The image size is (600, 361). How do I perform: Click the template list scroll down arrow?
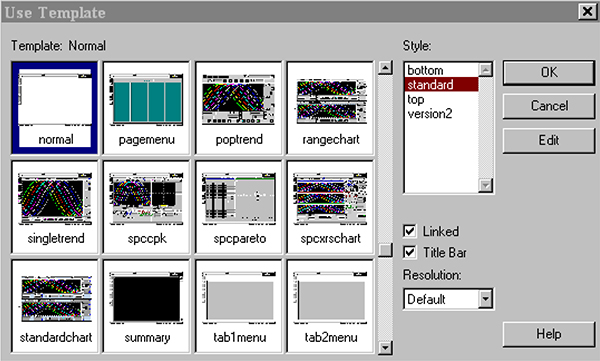pyautogui.click(x=385, y=348)
